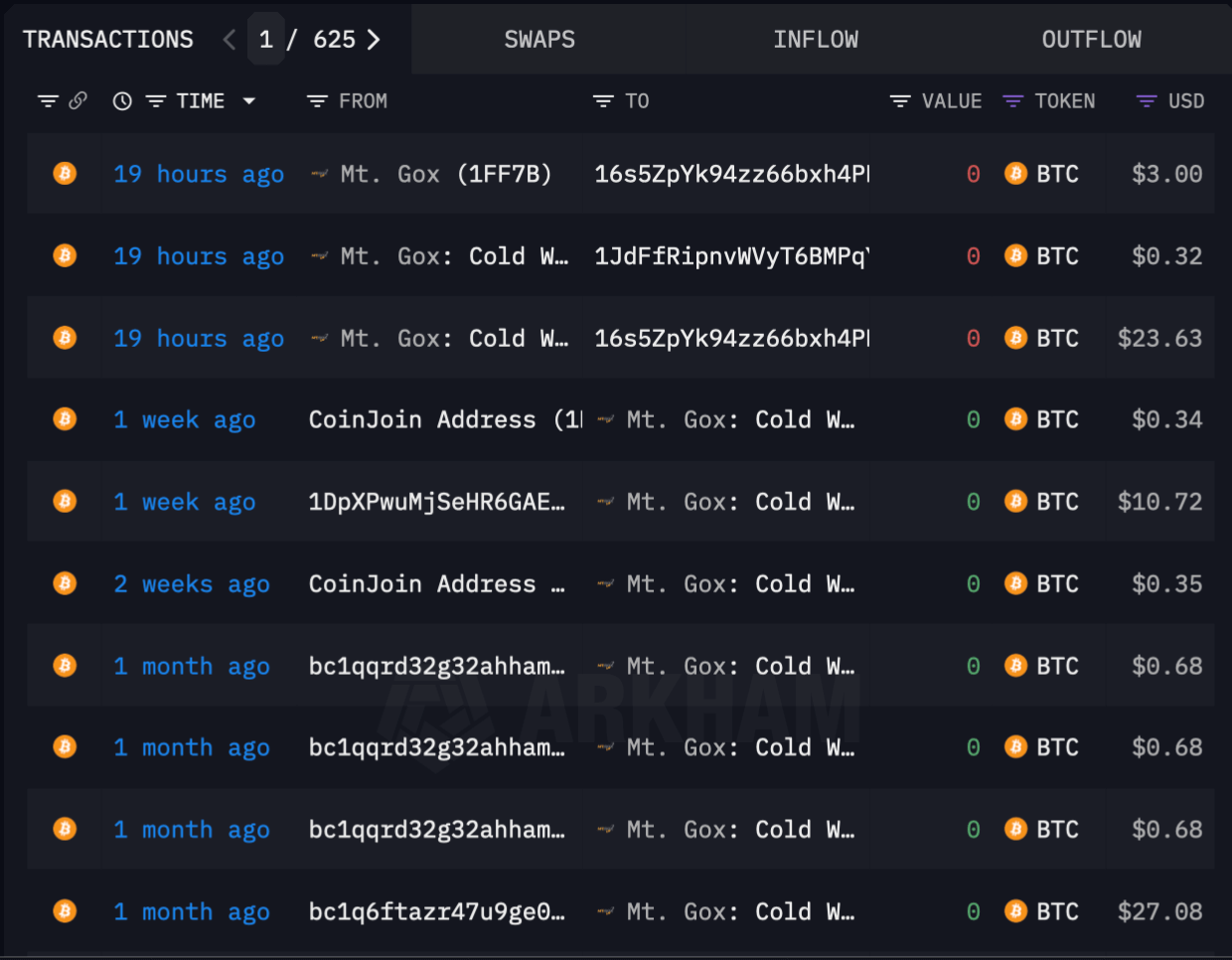Screen dimensions: 1232x960
Task: Open the TO column filter
Action: pyautogui.click(x=603, y=101)
